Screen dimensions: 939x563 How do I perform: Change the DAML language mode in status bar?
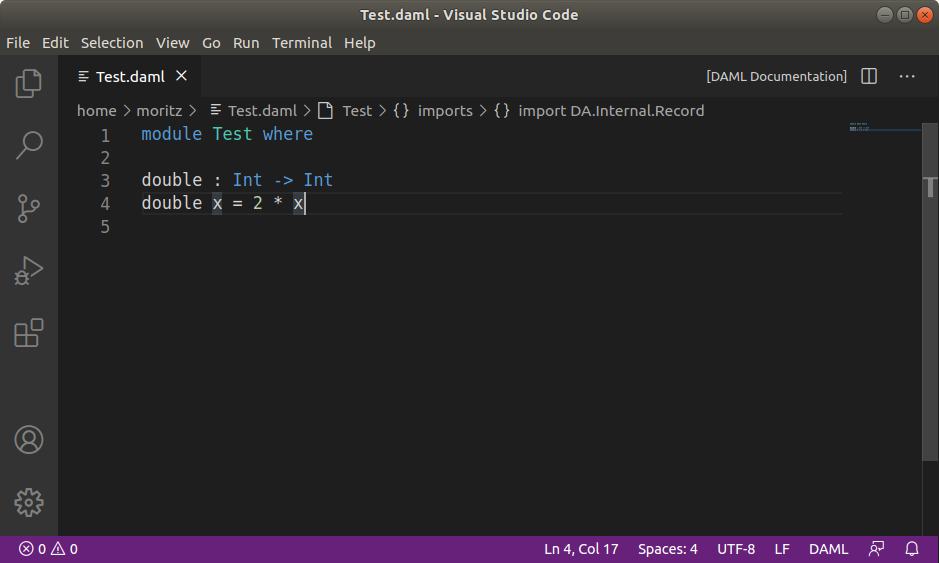click(x=828, y=549)
